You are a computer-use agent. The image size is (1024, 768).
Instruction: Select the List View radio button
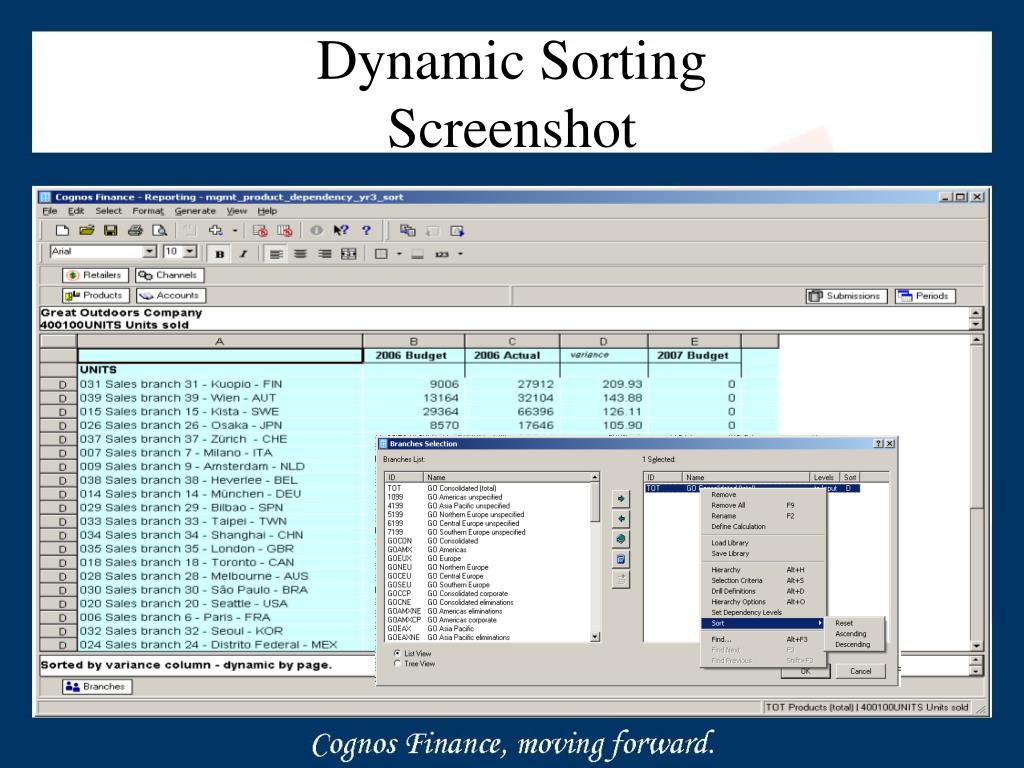398,653
